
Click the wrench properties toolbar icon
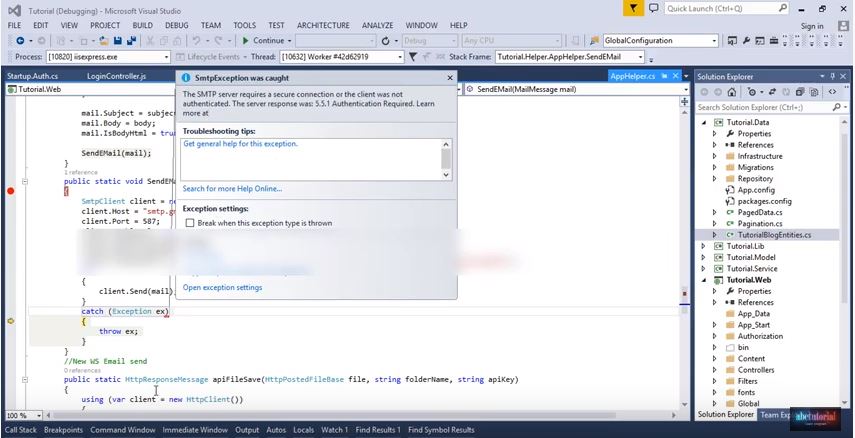point(746,41)
